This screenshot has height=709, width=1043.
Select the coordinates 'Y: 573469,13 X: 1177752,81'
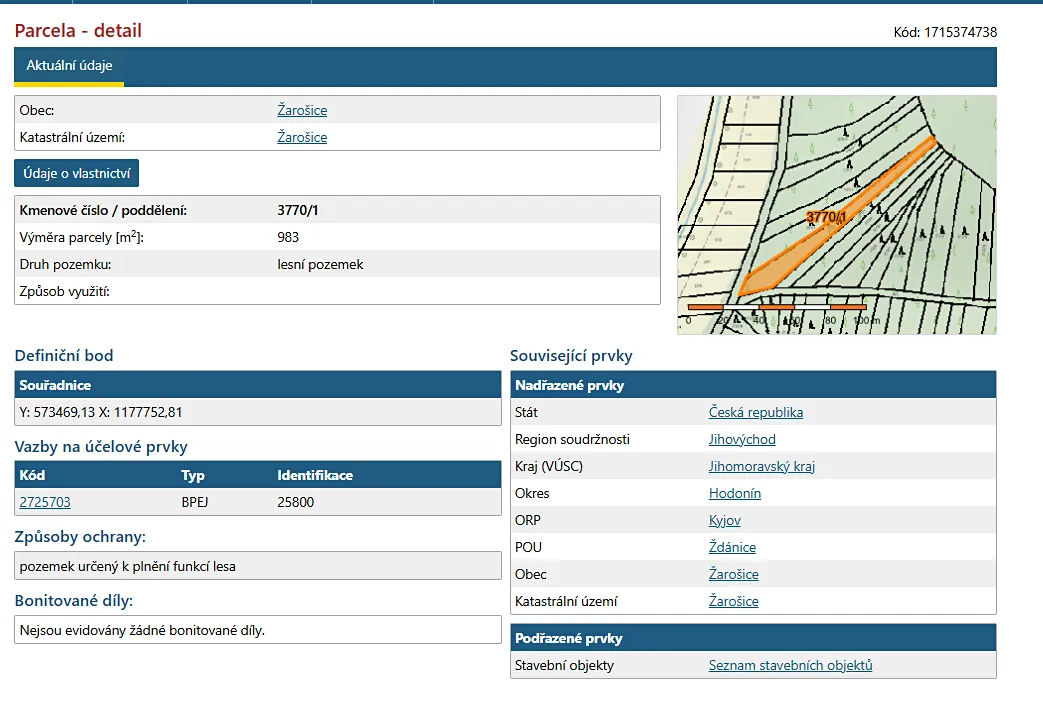[100, 412]
